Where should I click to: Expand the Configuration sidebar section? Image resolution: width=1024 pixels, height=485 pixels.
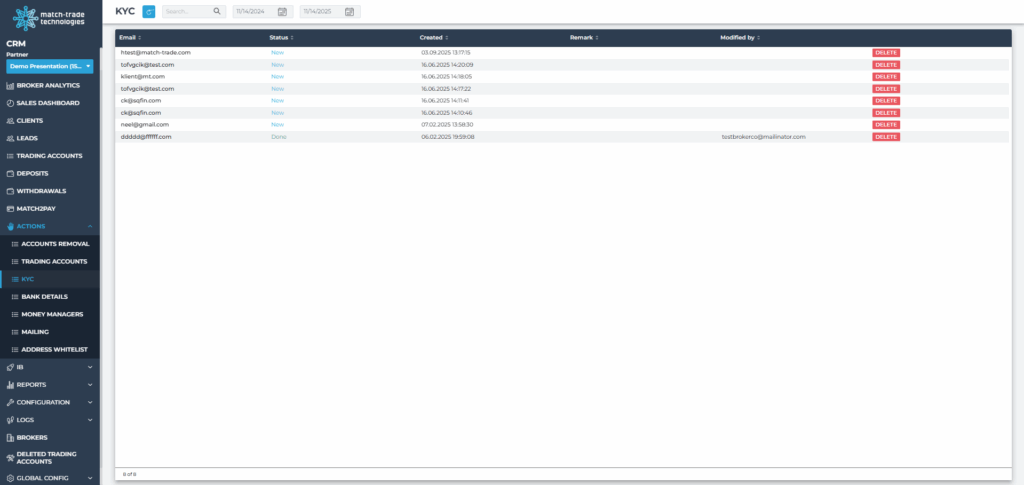coord(90,402)
